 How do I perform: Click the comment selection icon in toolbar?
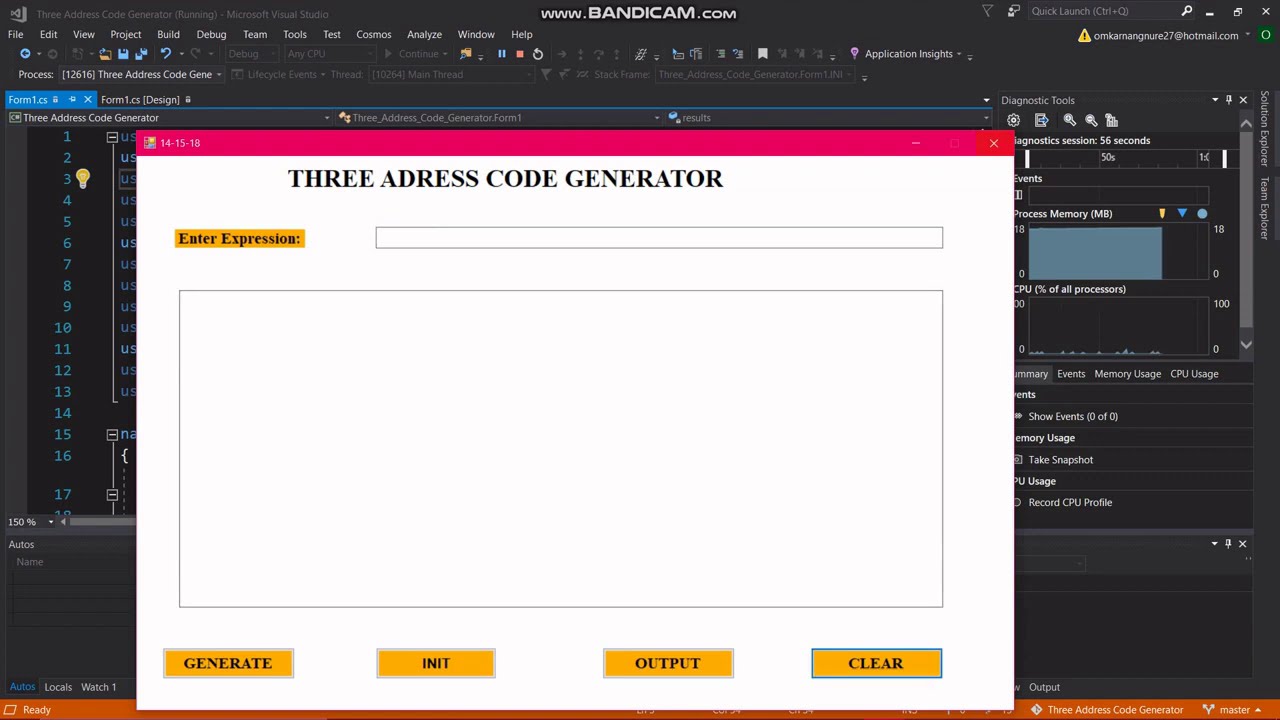pos(719,54)
